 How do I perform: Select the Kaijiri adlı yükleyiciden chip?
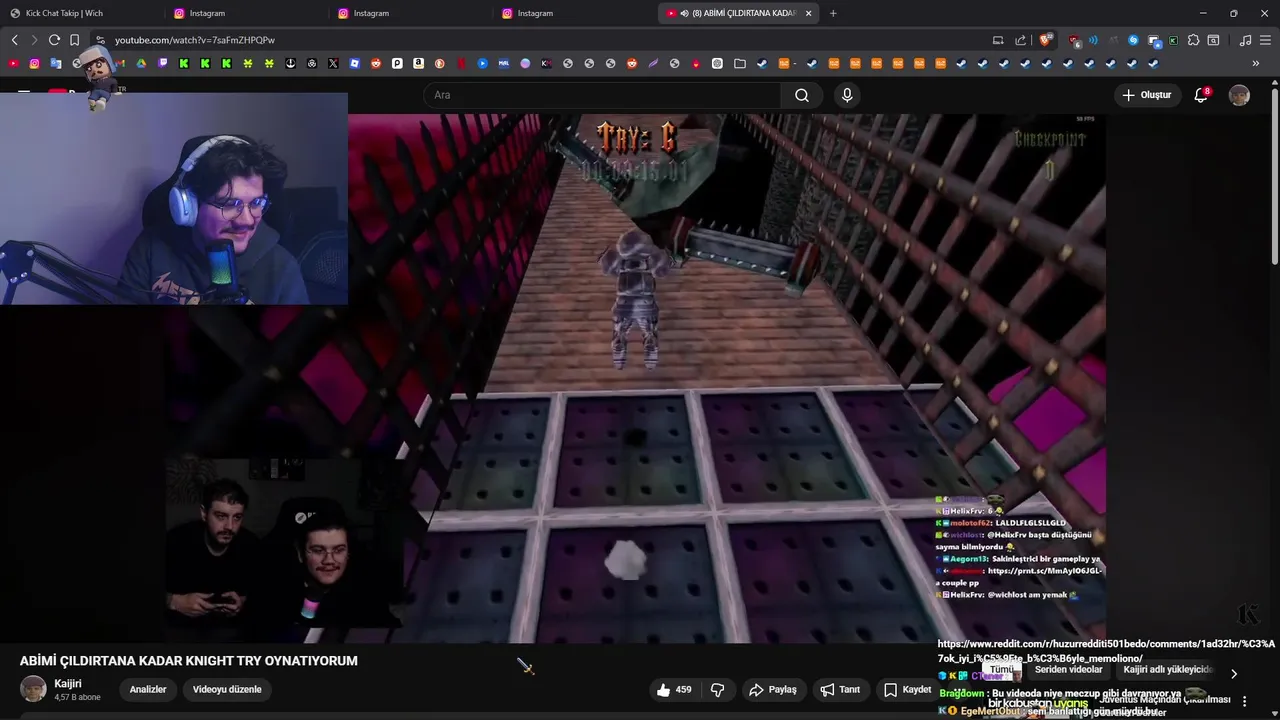1168,670
